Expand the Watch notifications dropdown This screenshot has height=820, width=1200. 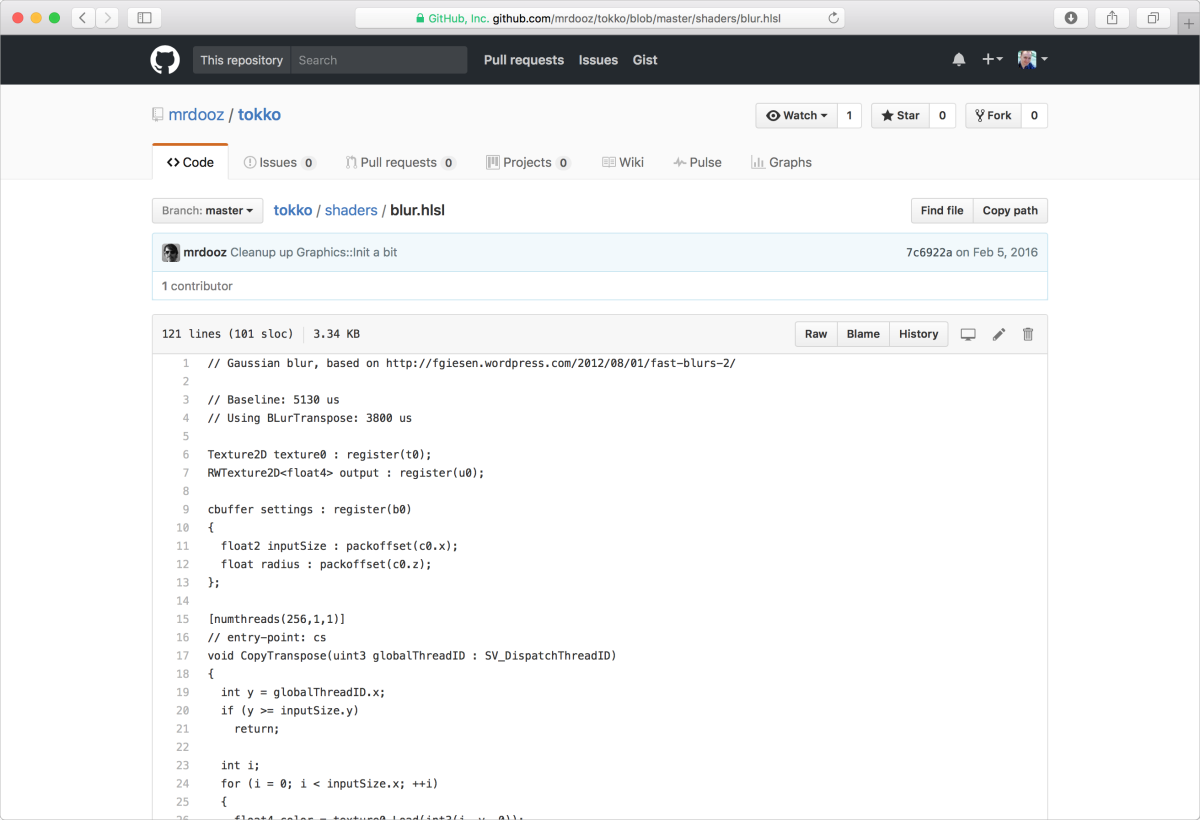(796, 115)
